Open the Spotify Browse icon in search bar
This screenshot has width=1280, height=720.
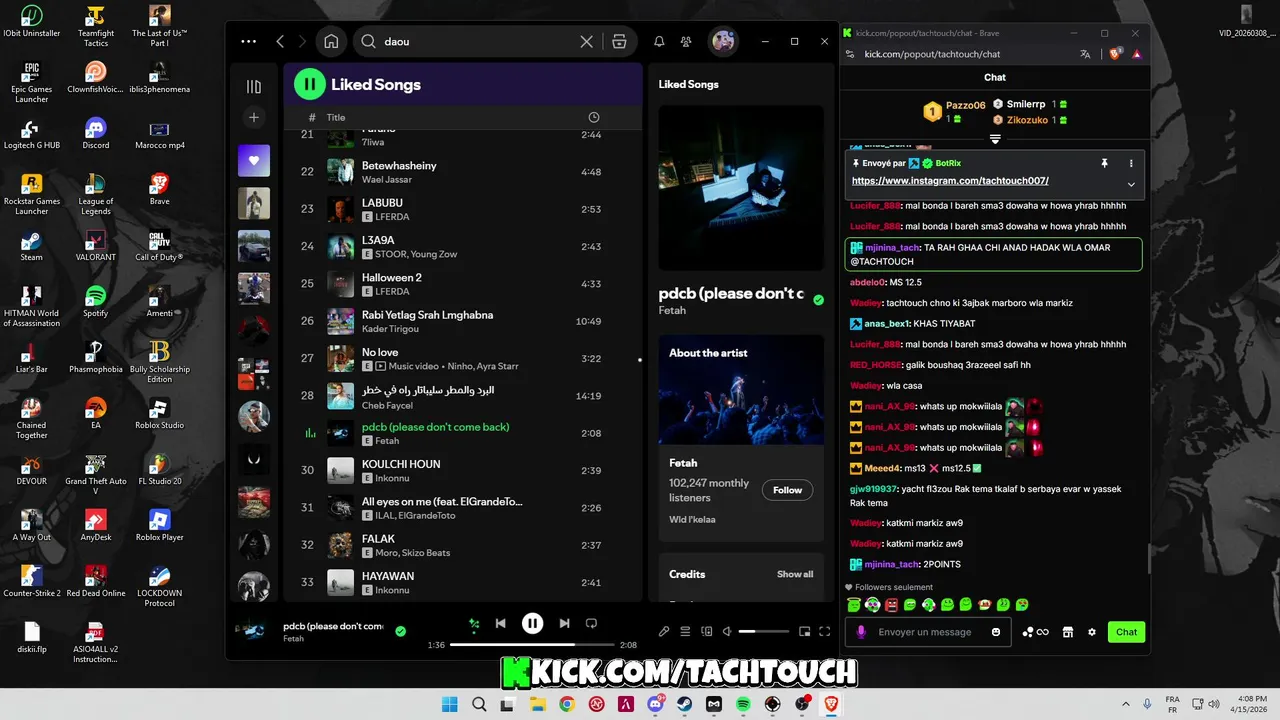tap(619, 41)
